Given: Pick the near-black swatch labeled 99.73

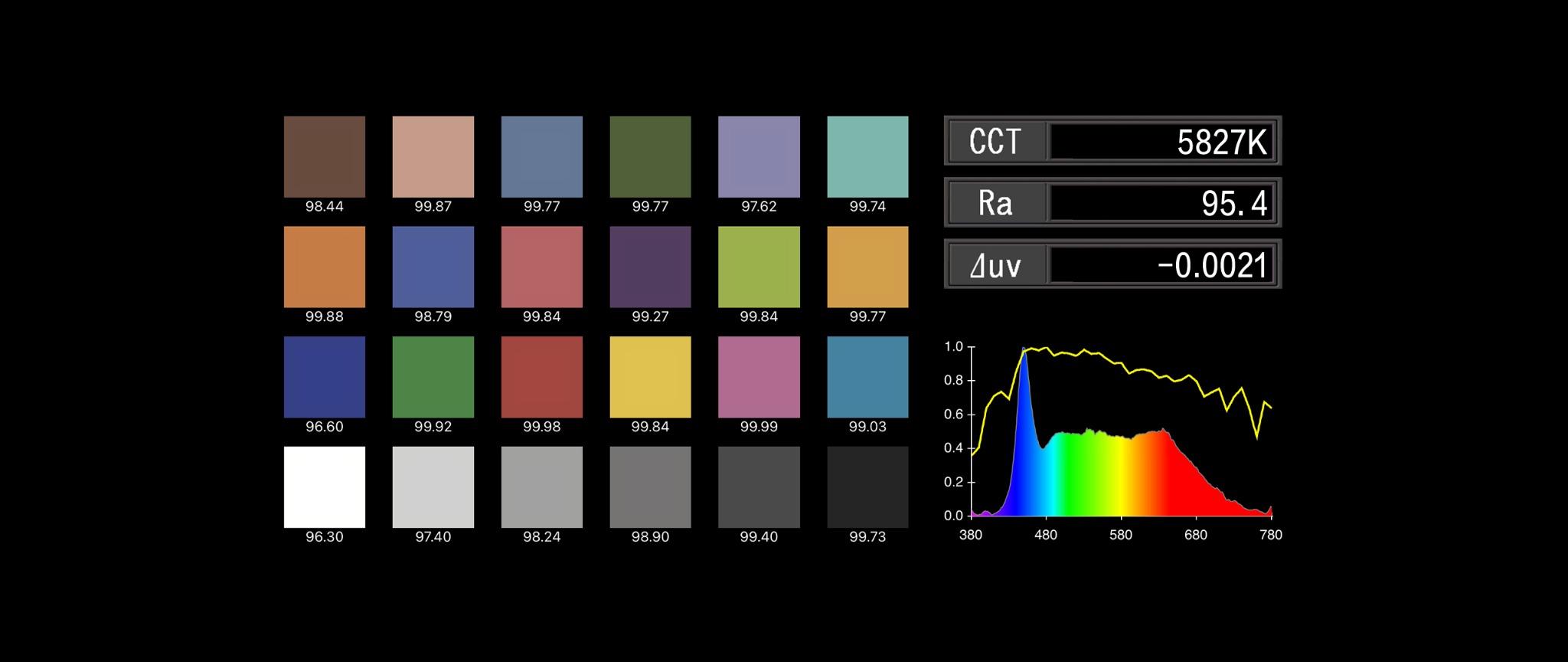Looking at the screenshot, I should pos(867,487).
